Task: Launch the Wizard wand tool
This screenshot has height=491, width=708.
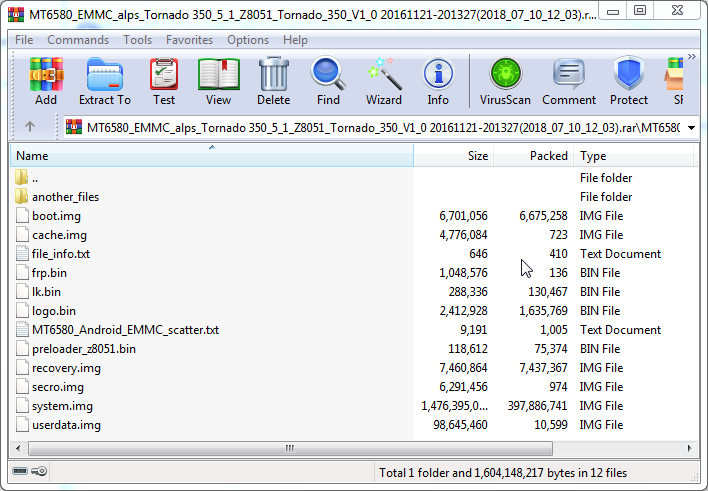Action: tap(384, 82)
